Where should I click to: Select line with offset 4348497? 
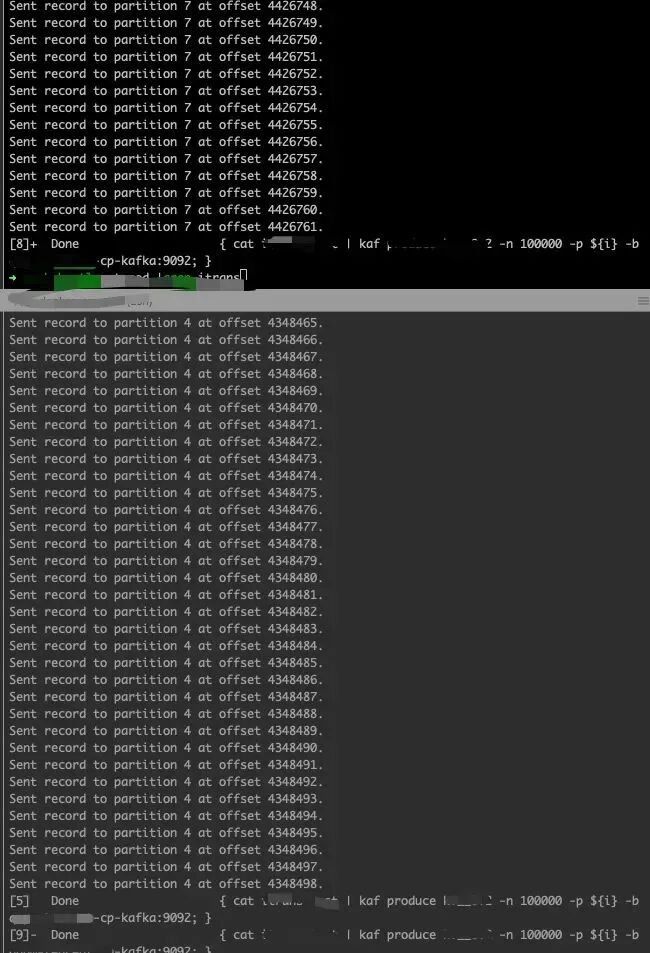pos(166,868)
